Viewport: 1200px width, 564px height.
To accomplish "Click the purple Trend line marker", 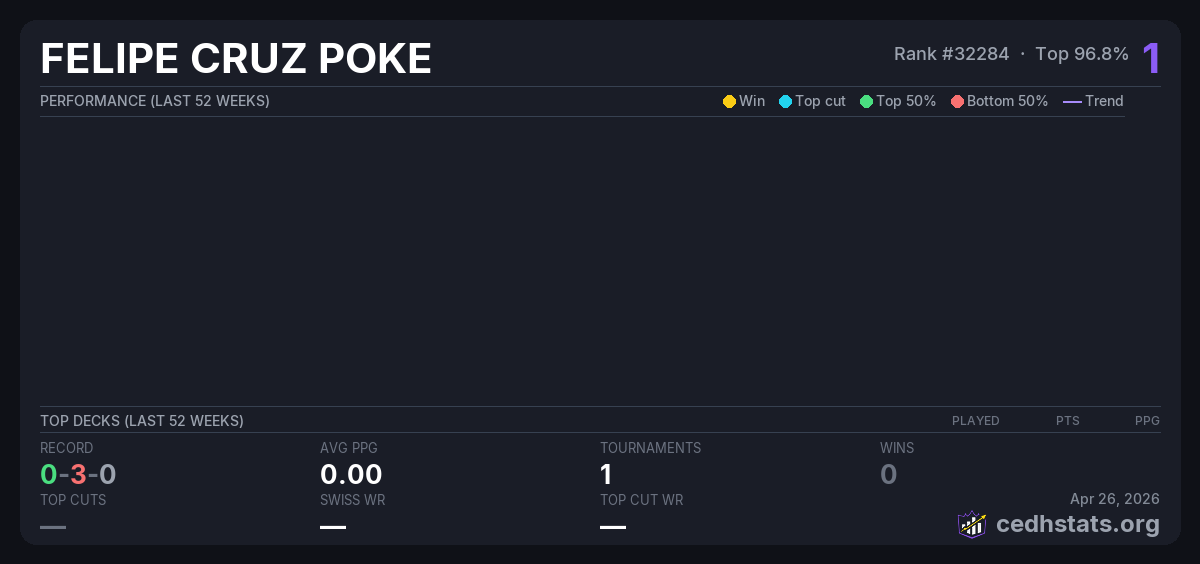I will pos(1071,101).
